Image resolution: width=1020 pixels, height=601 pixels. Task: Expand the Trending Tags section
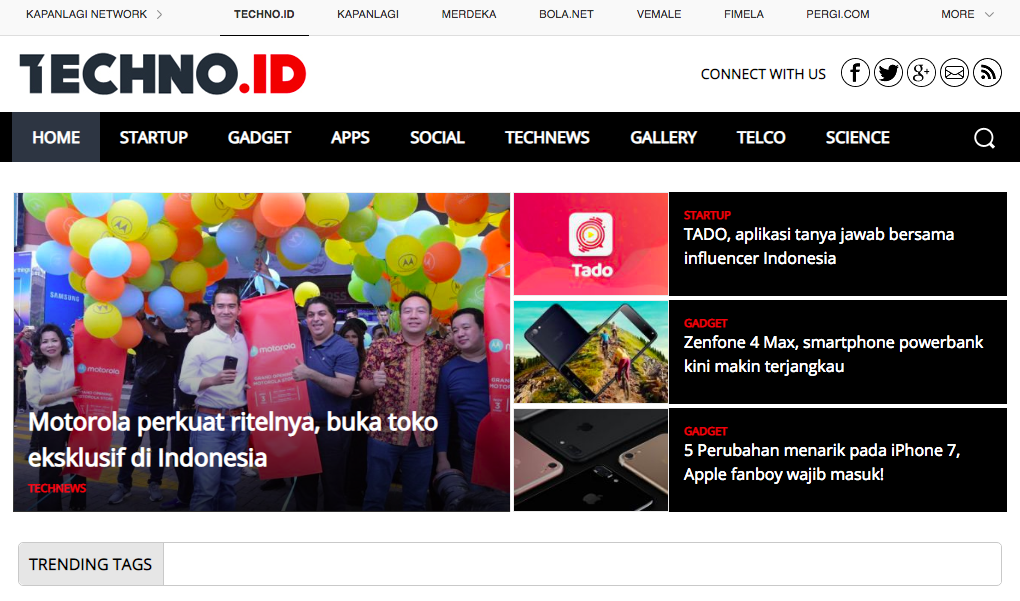[x=90, y=563]
